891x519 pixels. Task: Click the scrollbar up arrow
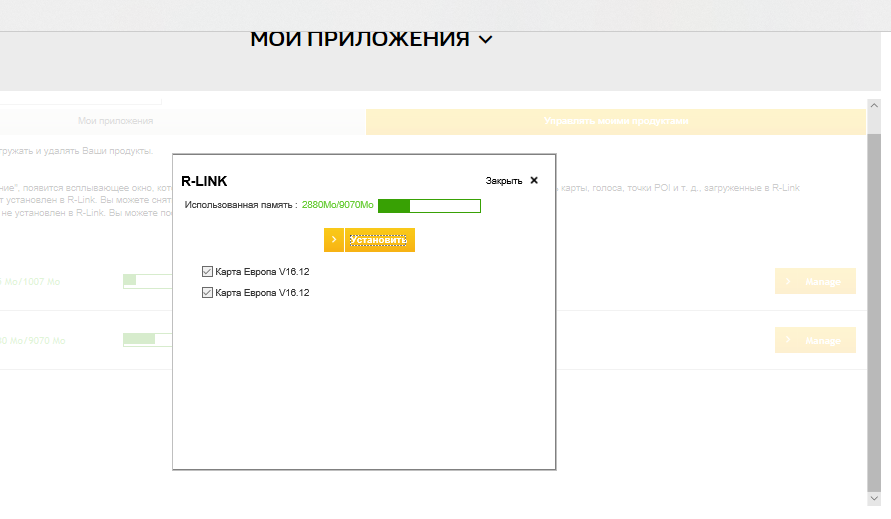click(874, 105)
